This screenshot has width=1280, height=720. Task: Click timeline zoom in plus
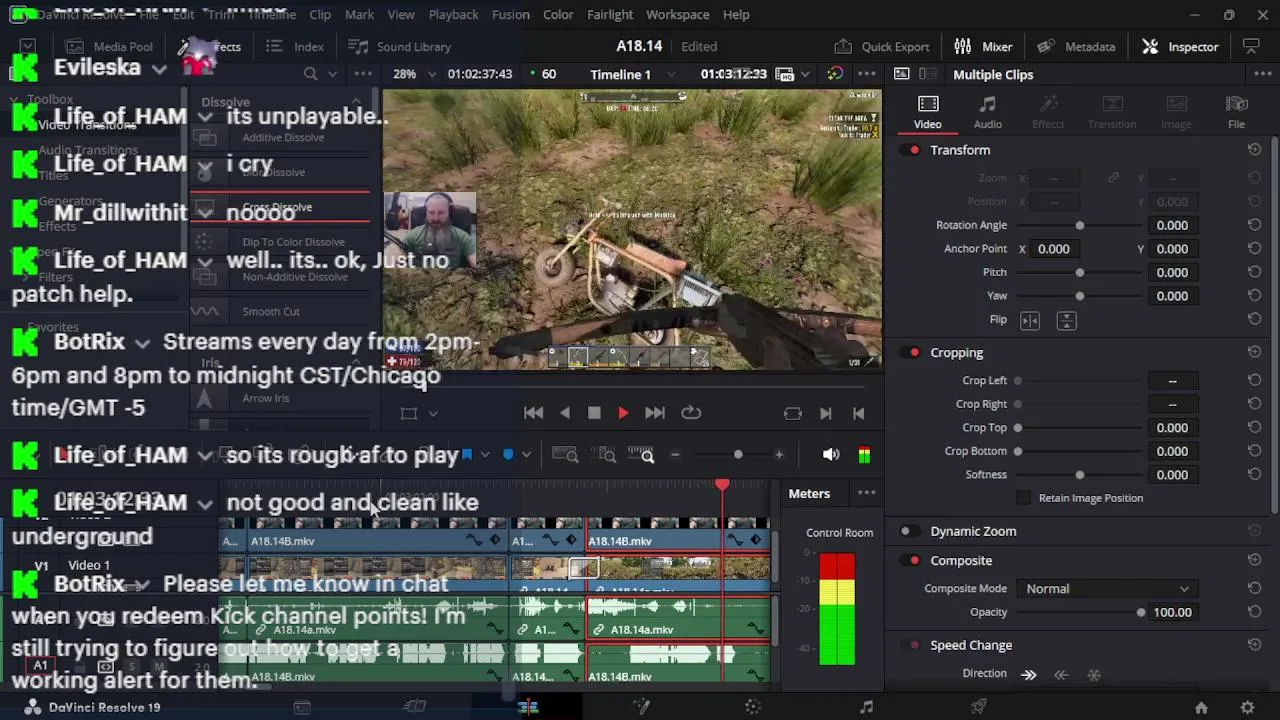[x=779, y=455]
